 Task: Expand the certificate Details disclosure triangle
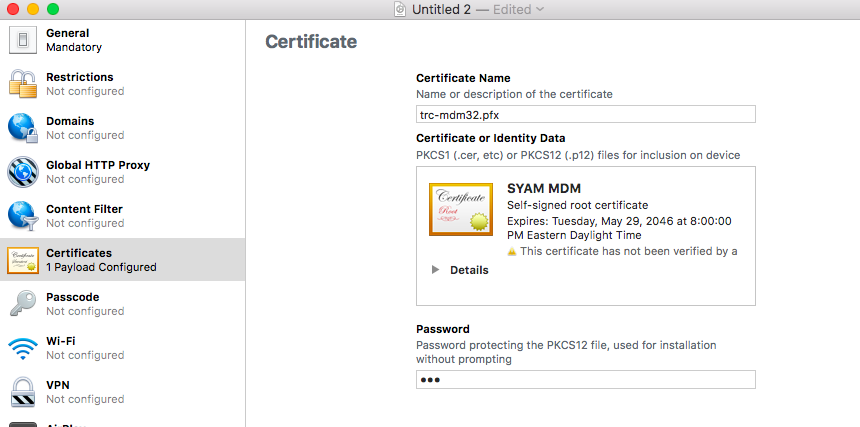[435, 270]
